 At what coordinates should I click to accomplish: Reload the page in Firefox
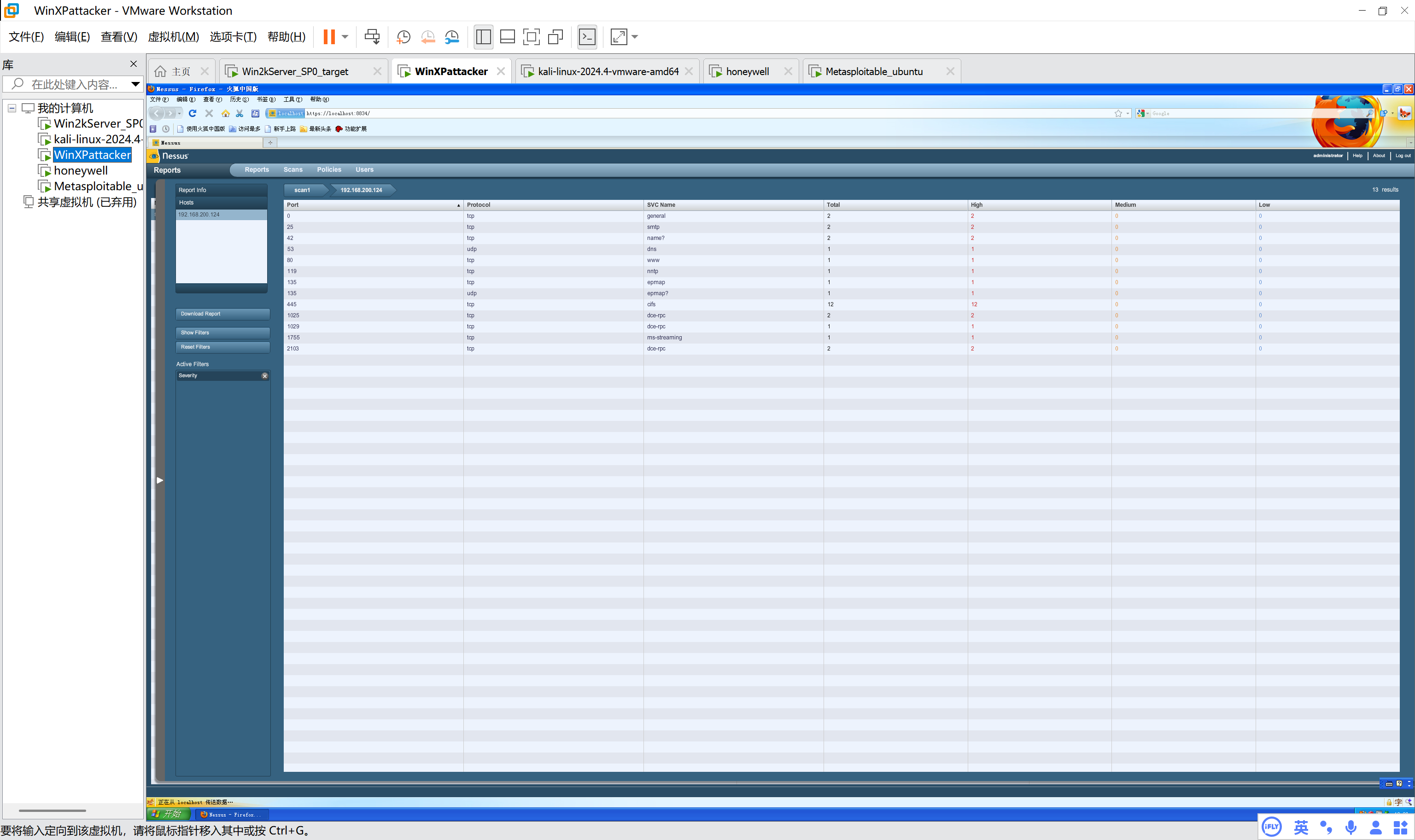click(x=193, y=113)
